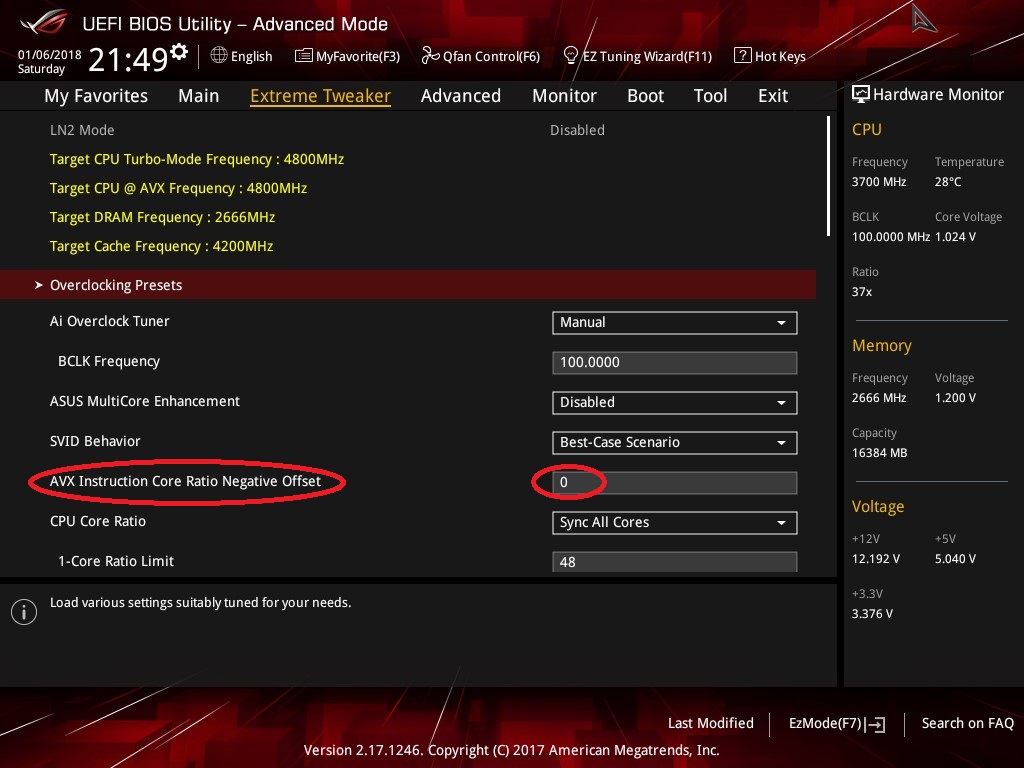The height and width of the screenshot is (768, 1024).
Task: Open the Monitor tab
Action: tap(564, 96)
